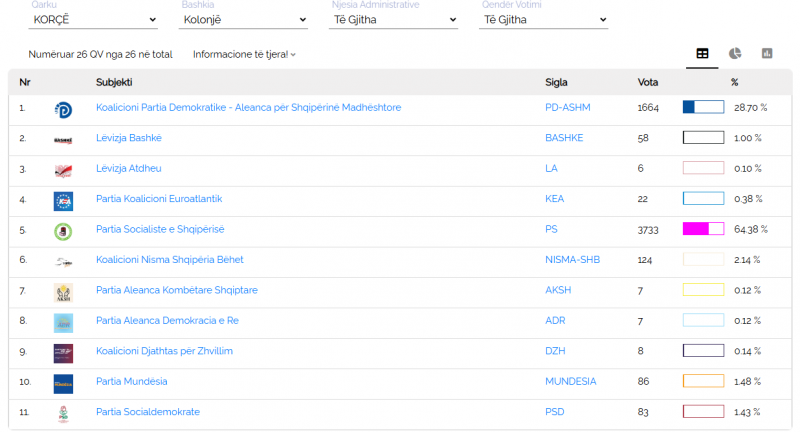800x432 pixels.
Task: Click the Partia Mundësia logo
Action: 63,384
